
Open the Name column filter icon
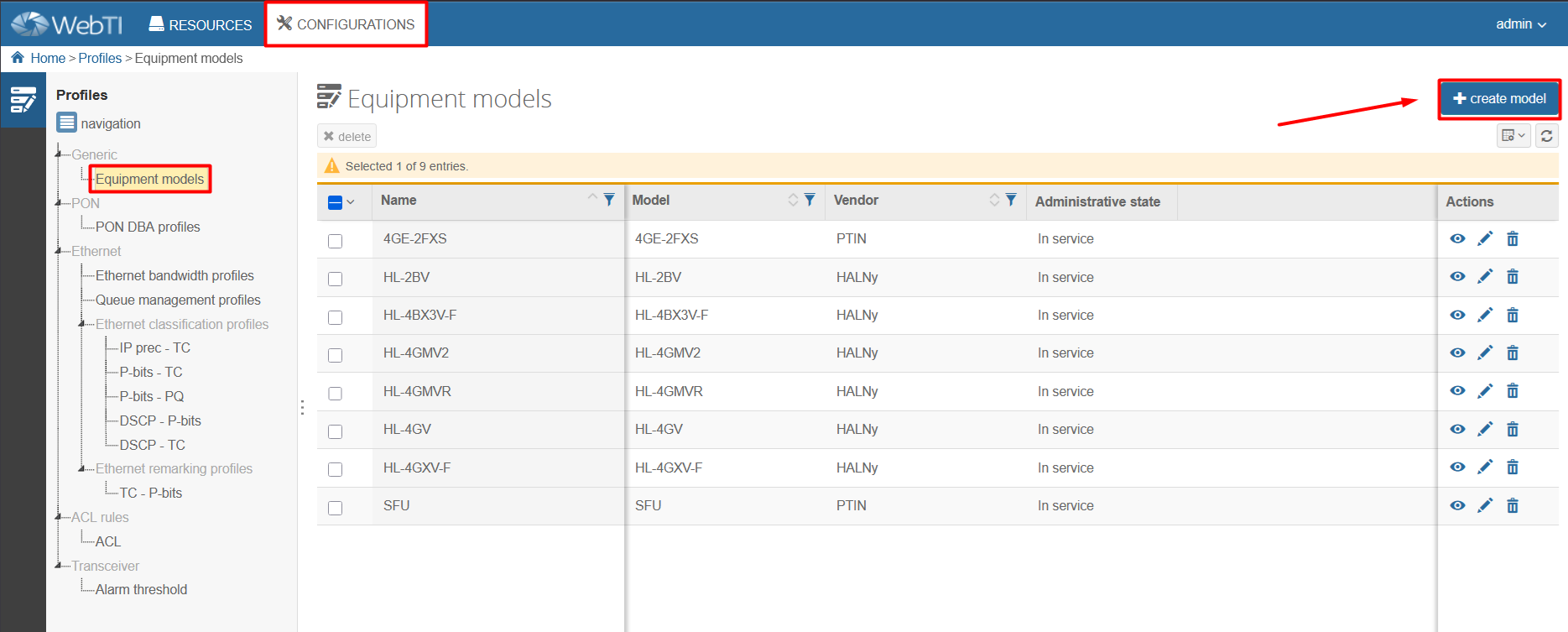[x=609, y=200]
